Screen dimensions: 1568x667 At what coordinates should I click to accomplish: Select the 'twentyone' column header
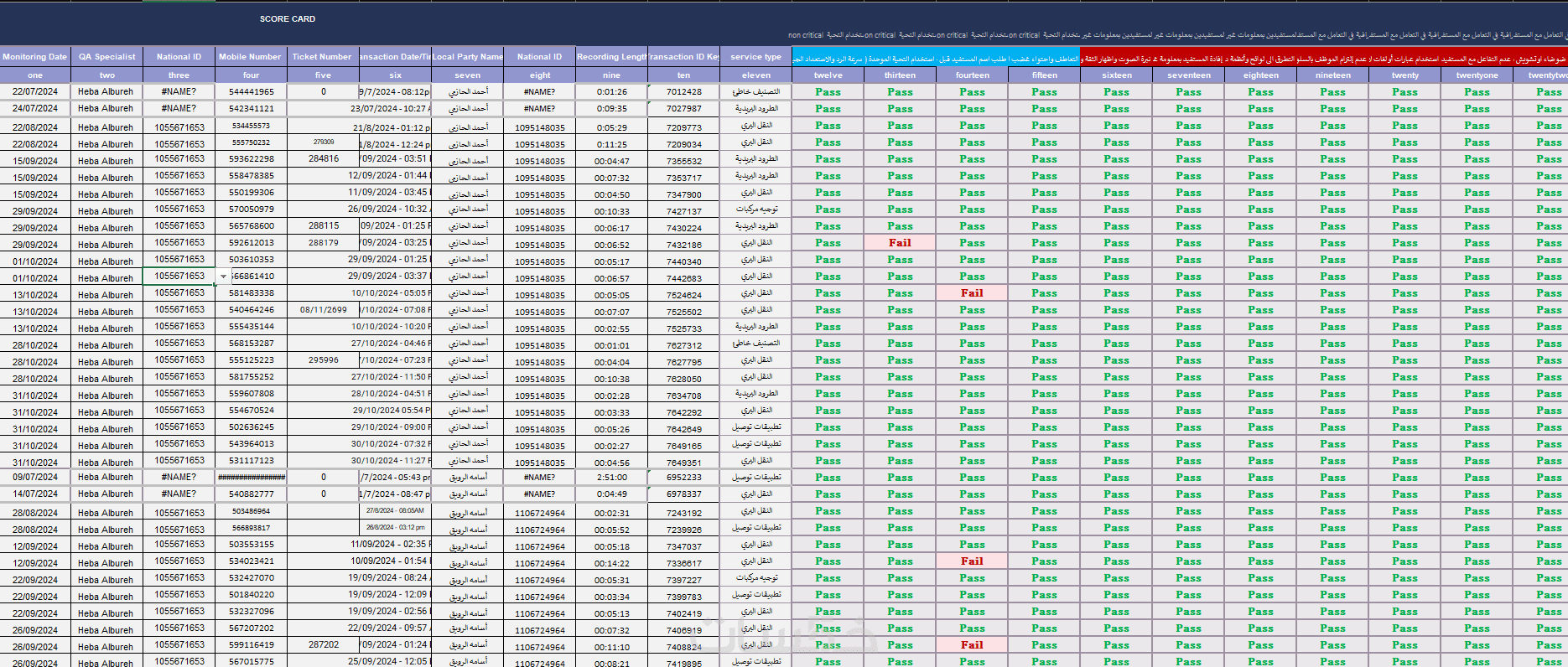coord(1477,75)
